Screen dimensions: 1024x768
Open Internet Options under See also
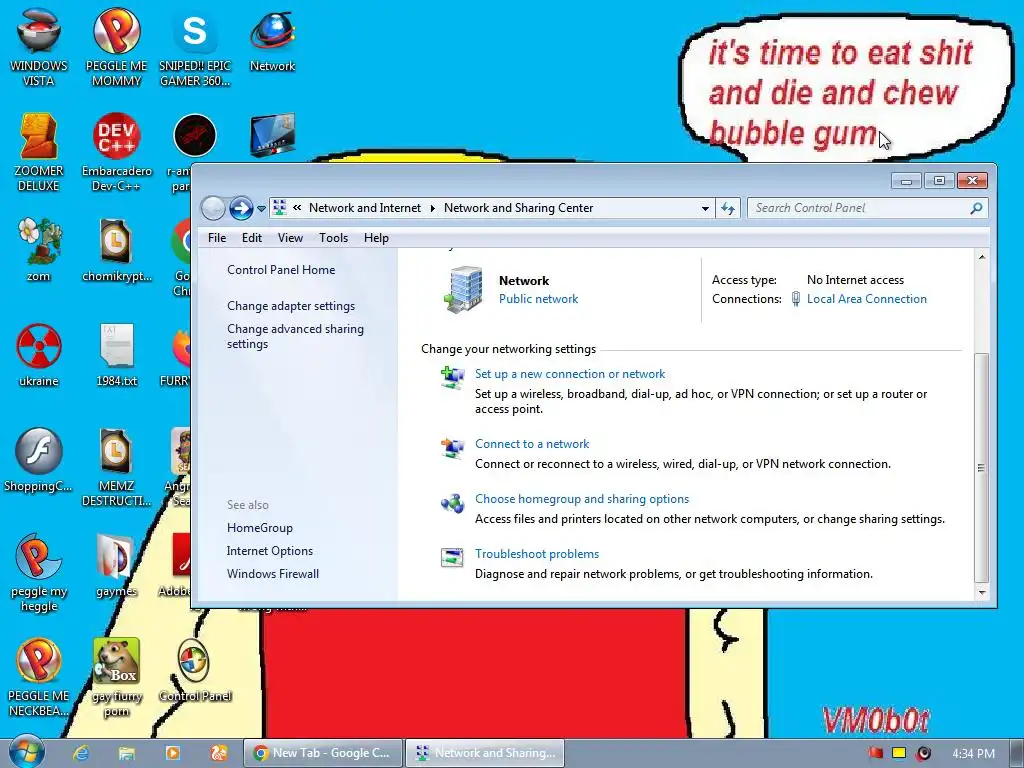pyautogui.click(x=270, y=551)
